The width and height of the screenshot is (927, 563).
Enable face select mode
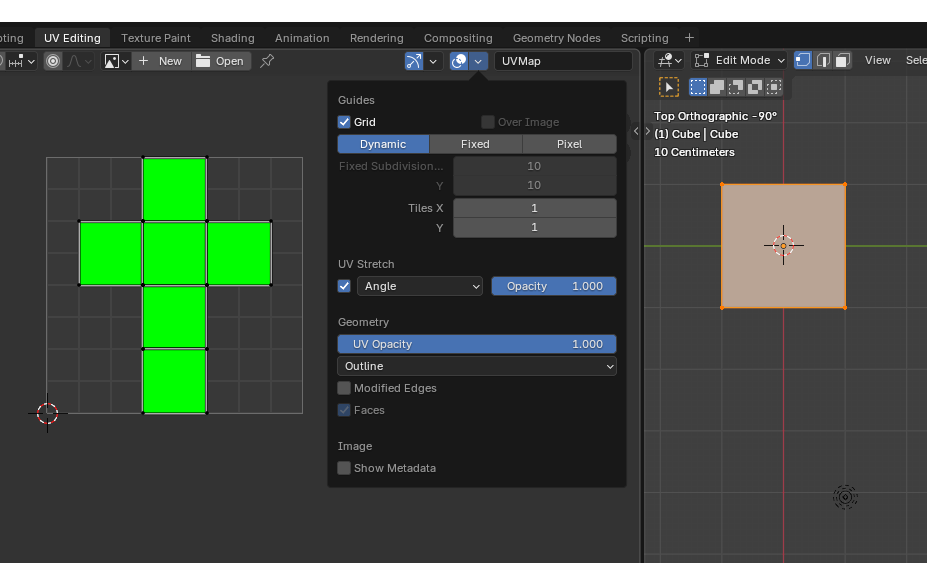[x=842, y=60]
